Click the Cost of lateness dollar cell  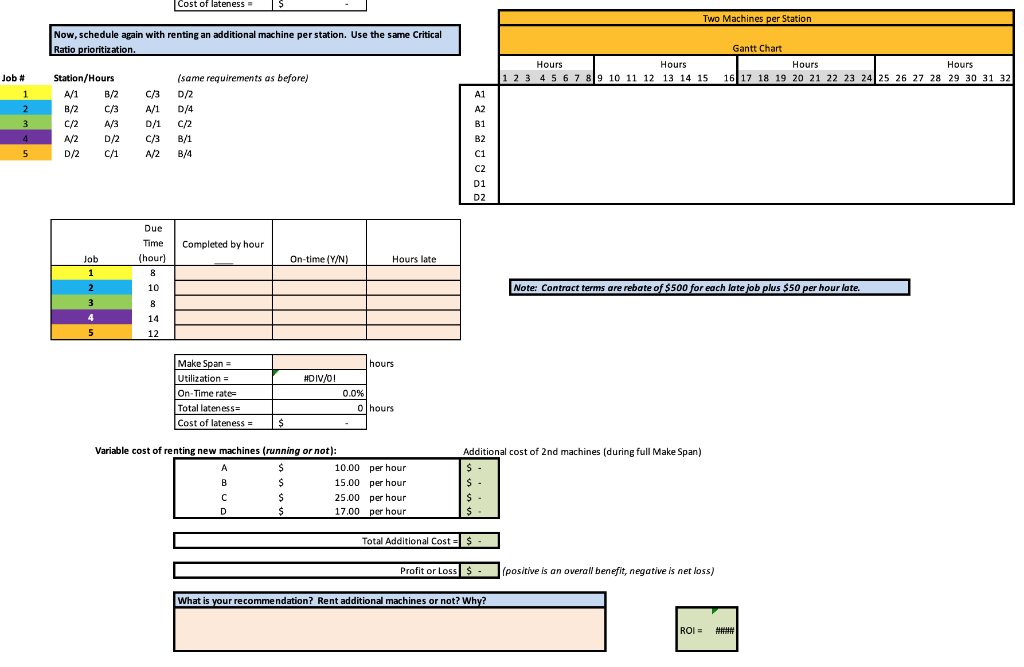(x=320, y=423)
